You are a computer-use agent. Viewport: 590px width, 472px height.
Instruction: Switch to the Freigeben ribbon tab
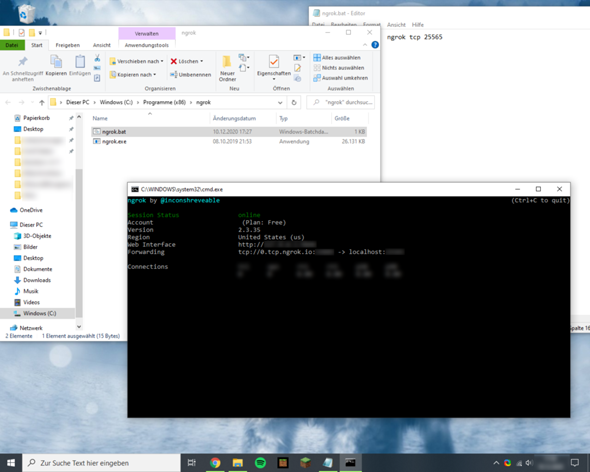point(68,45)
